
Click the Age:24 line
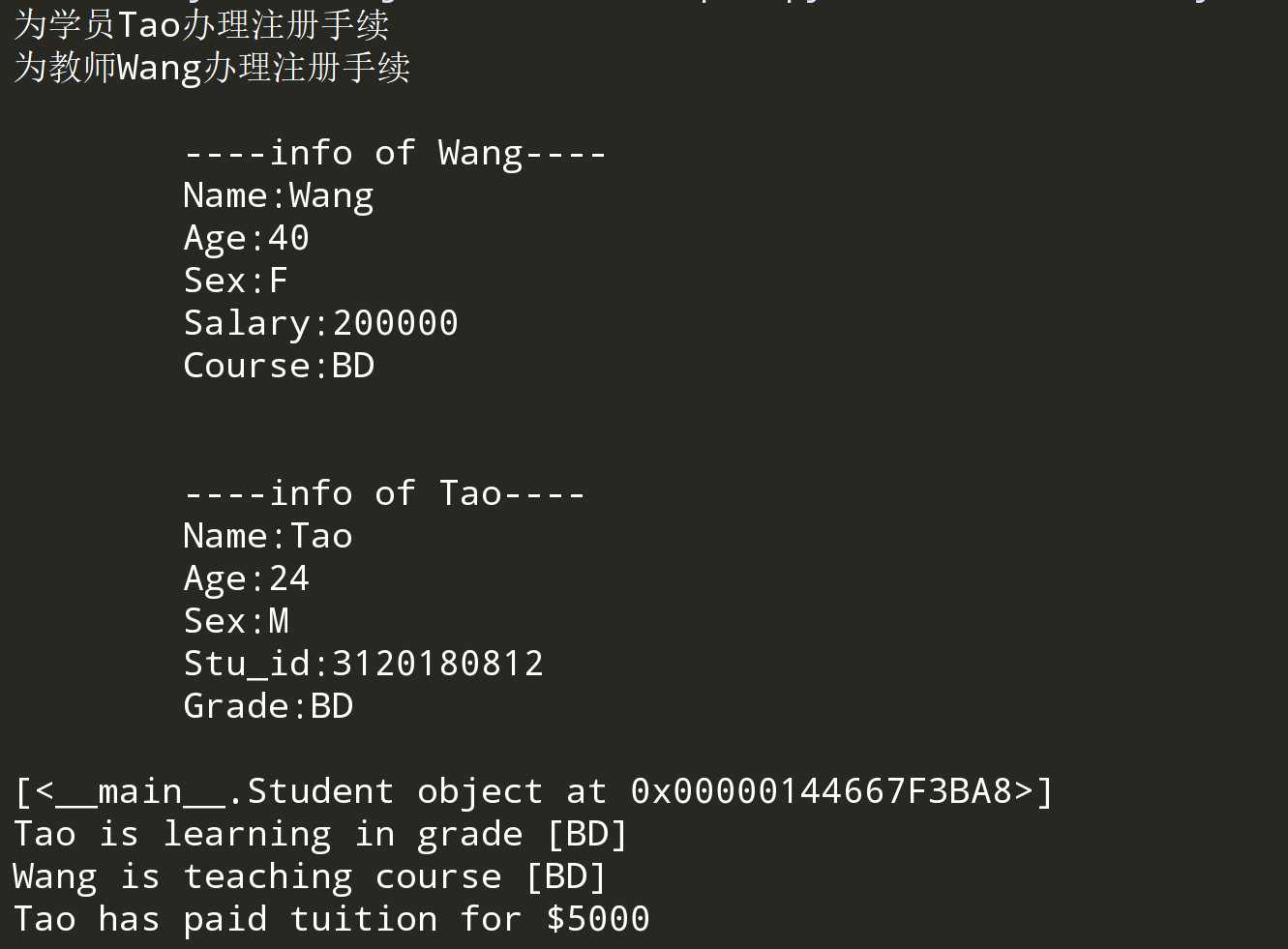click(247, 579)
